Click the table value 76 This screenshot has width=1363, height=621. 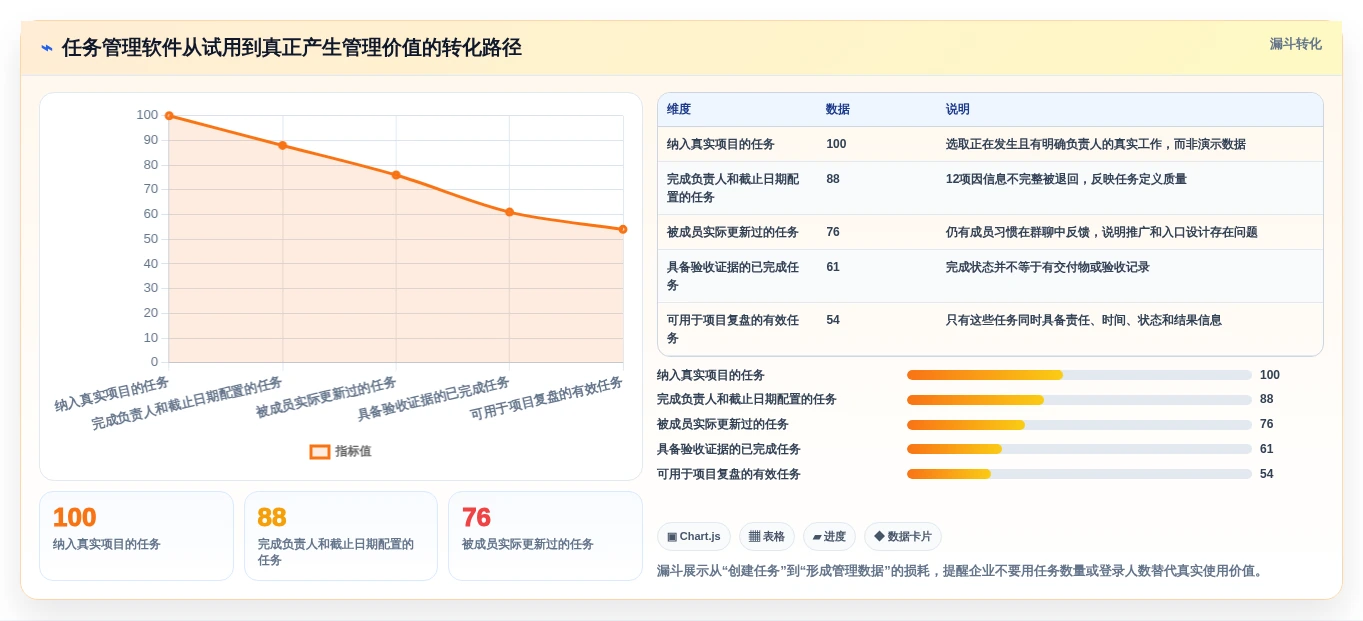click(x=833, y=232)
